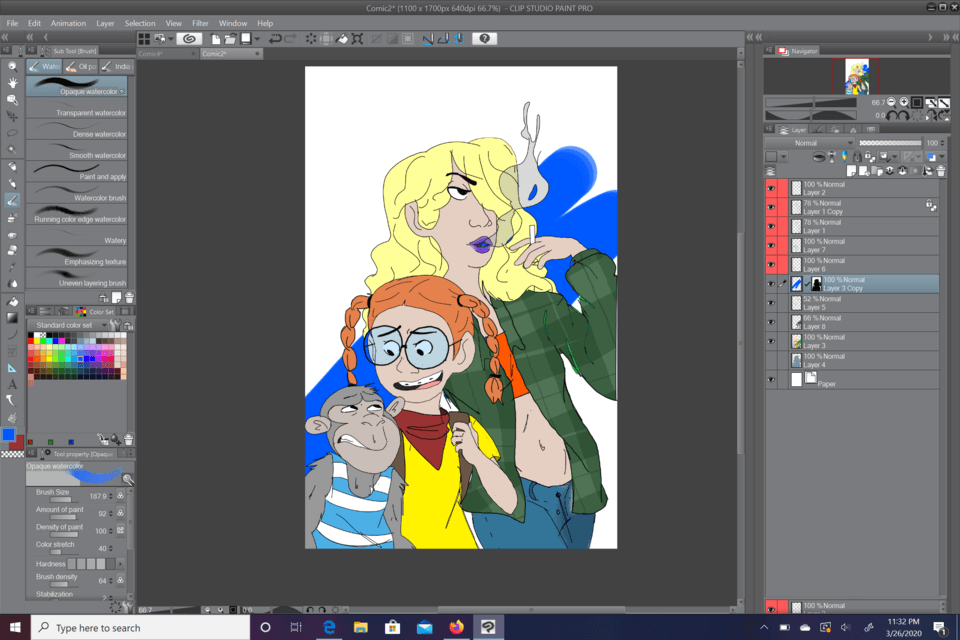Show Layer 4 by clicking its visibility box
The width and height of the screenshot is (960, 640).
pos(771,361)
